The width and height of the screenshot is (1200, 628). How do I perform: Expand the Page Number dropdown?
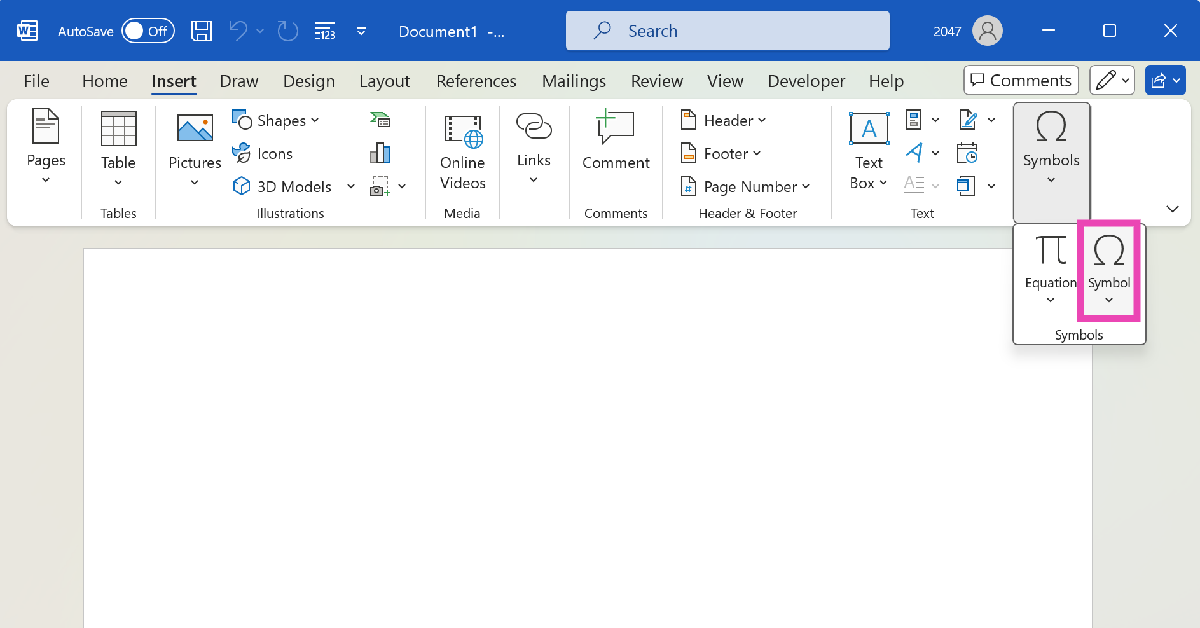coord(745,186)
